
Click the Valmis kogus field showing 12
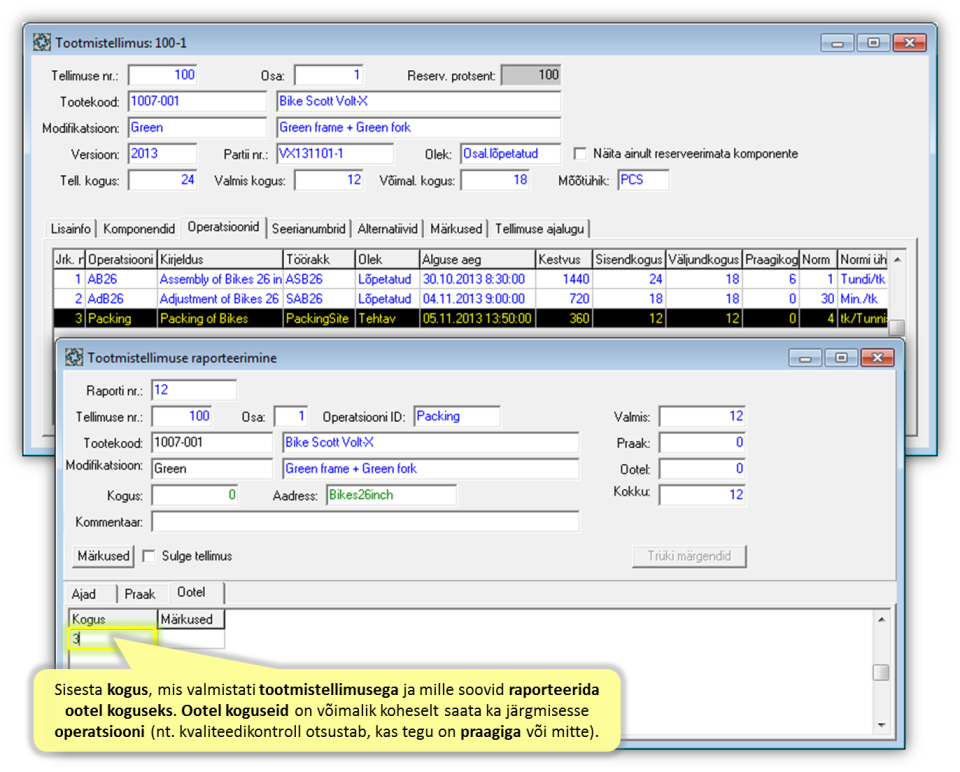pyautogui.click(x=328, y=180)
